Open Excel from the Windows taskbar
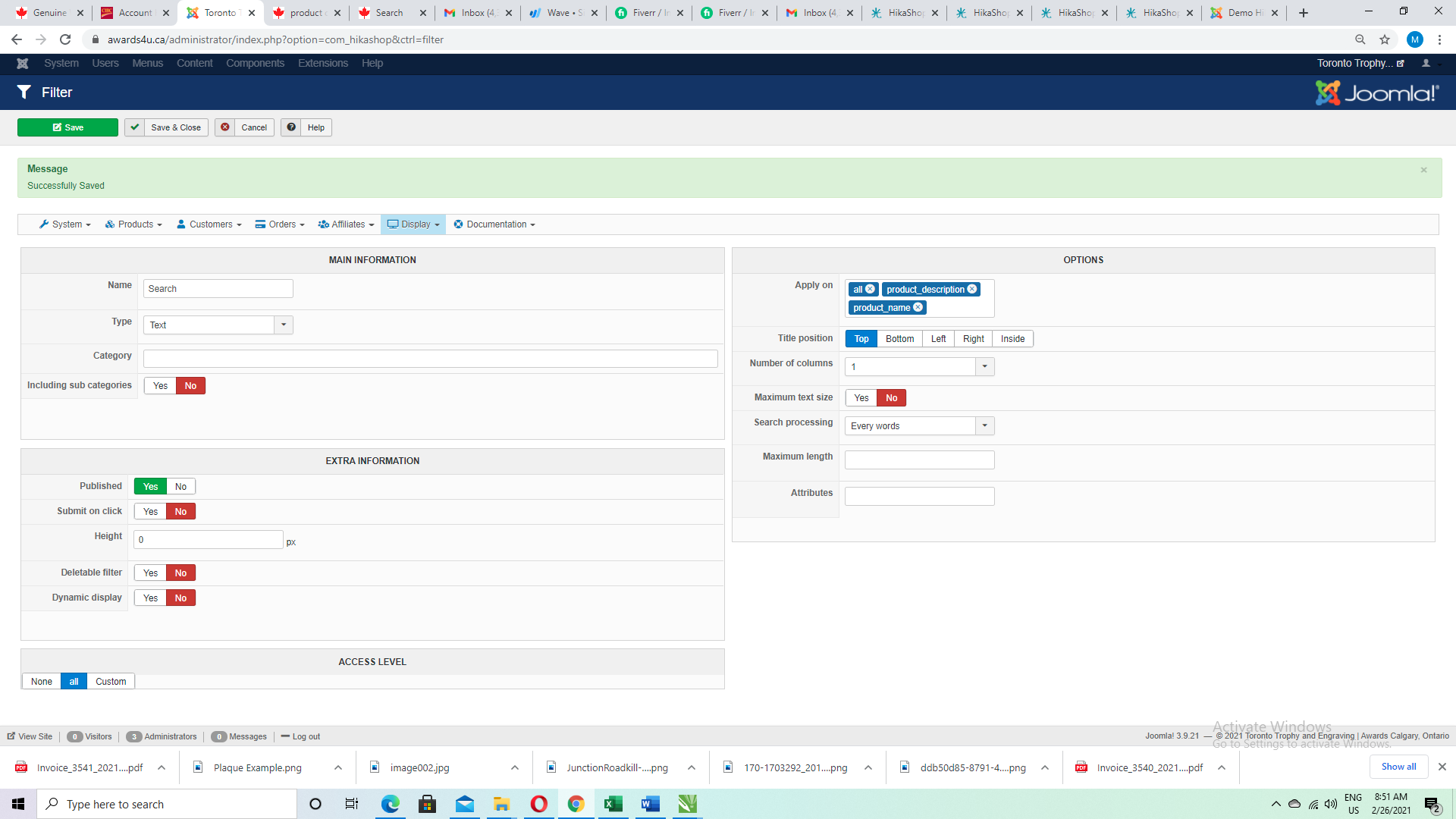Screen dimensions: 1456x819 (x=613, y=804)
